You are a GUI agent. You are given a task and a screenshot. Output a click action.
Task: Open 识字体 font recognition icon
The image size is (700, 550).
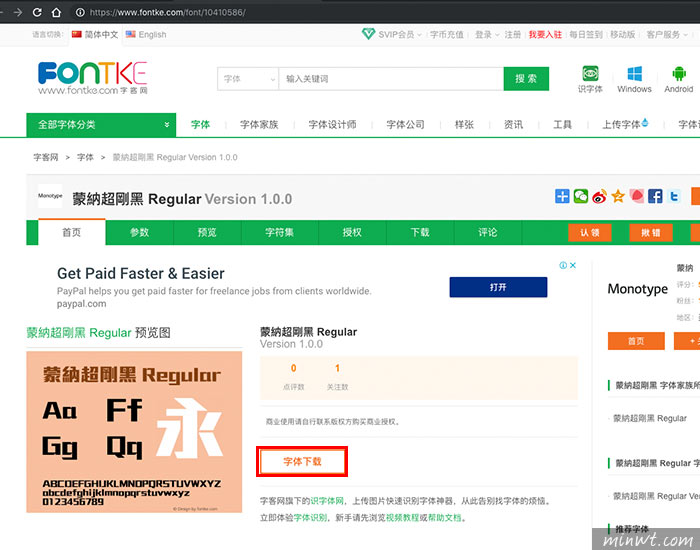[590, 79]
